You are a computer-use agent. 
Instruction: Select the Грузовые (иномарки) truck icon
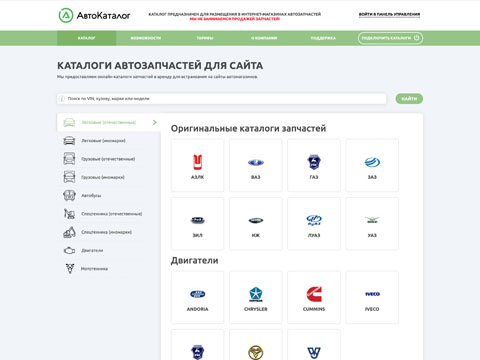[69, 177]
